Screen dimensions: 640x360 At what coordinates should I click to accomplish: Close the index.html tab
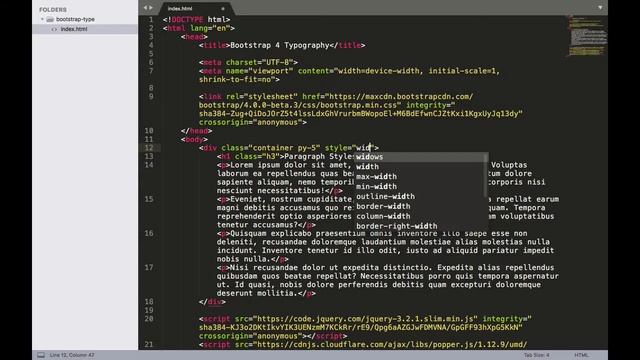223,9
